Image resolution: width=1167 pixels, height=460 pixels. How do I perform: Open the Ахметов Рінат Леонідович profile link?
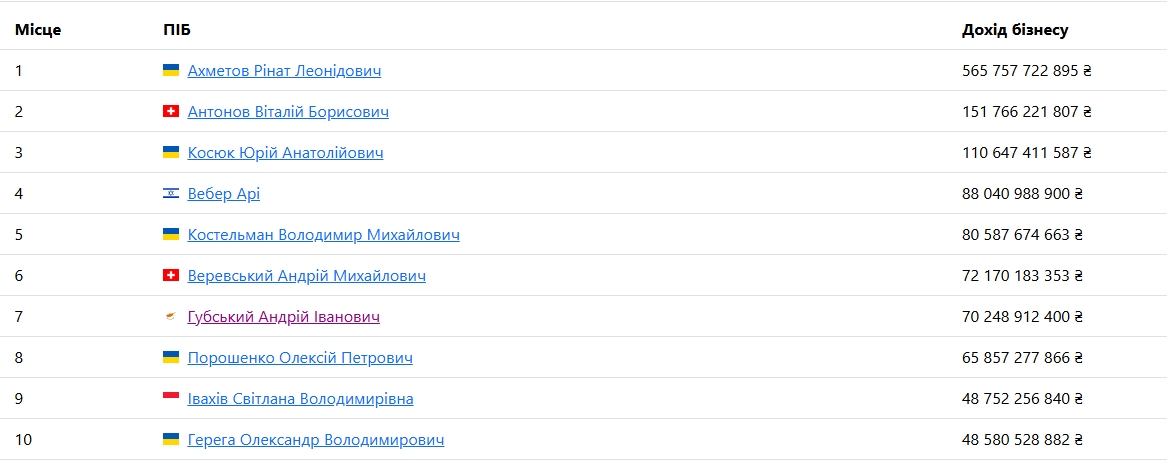(x=284, y=71)
